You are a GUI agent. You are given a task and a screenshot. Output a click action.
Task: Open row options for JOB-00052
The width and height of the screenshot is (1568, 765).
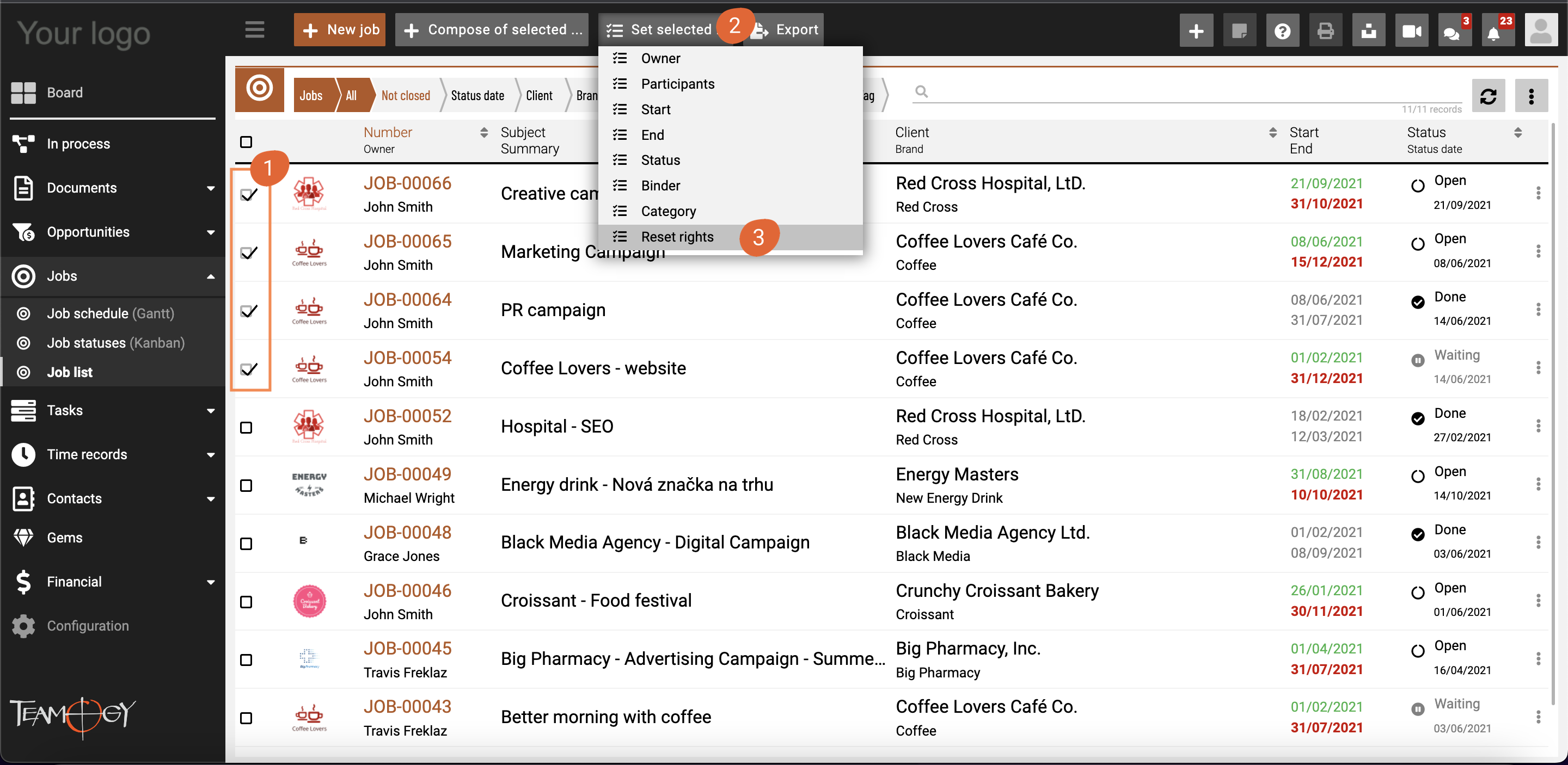1538,425
